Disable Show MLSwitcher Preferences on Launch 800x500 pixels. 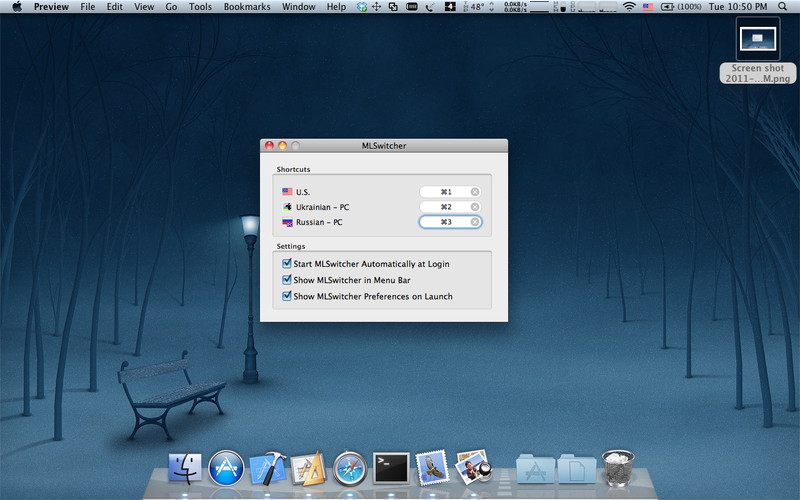287,296
